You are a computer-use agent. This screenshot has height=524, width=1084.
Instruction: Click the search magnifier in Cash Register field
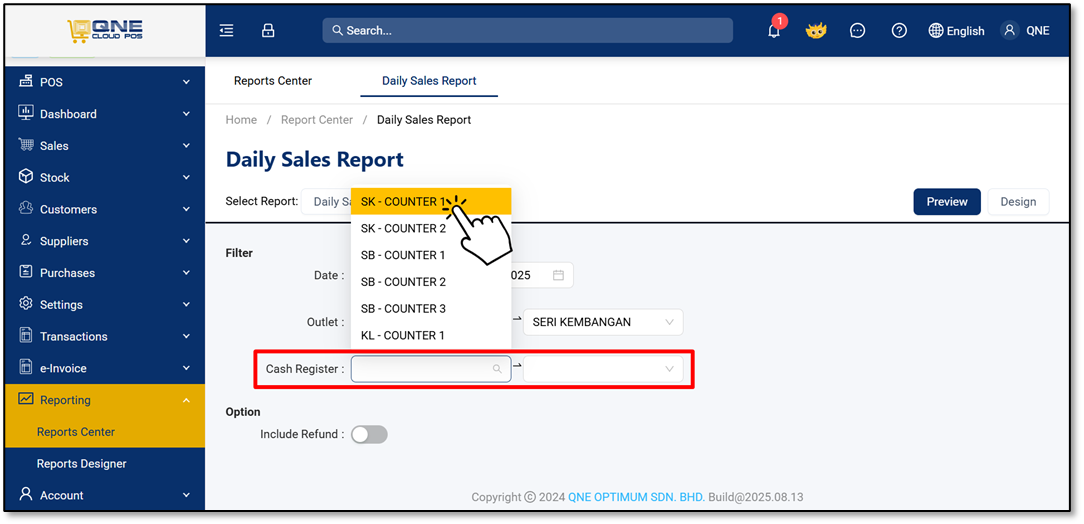point(497,369)
